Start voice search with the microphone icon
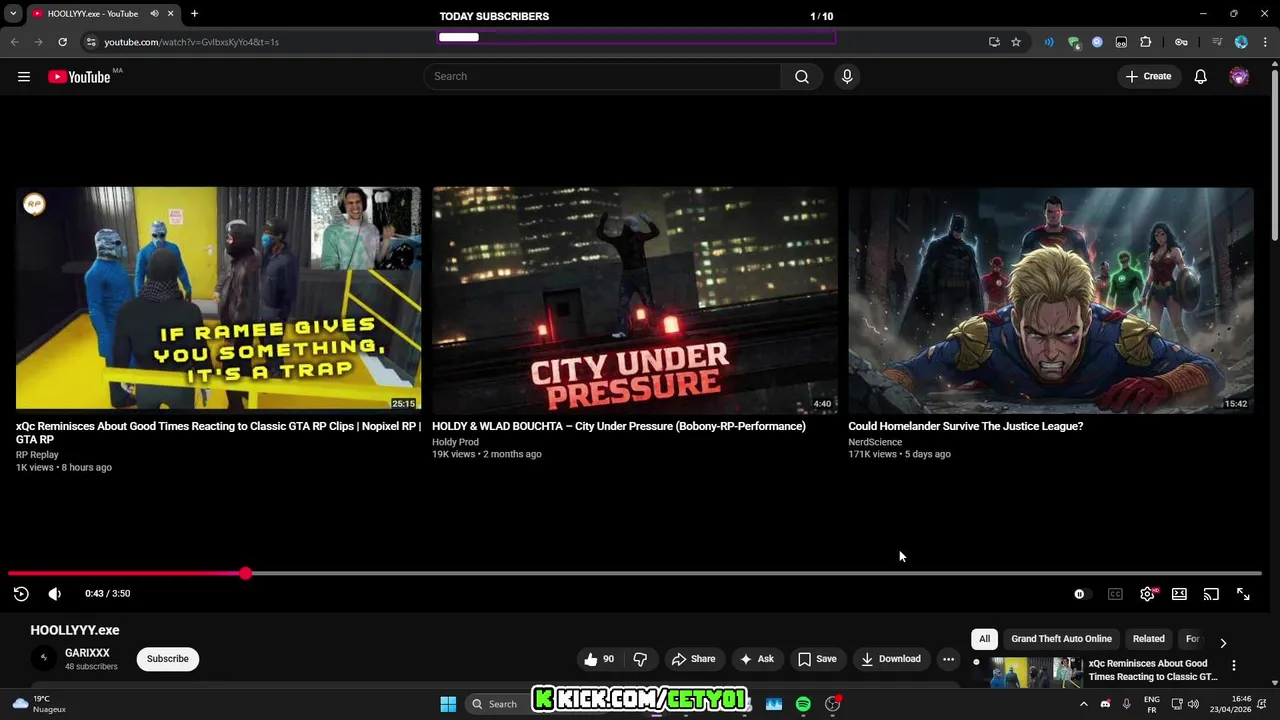This screenshot has width=1280, height=720. pos(847,77)
